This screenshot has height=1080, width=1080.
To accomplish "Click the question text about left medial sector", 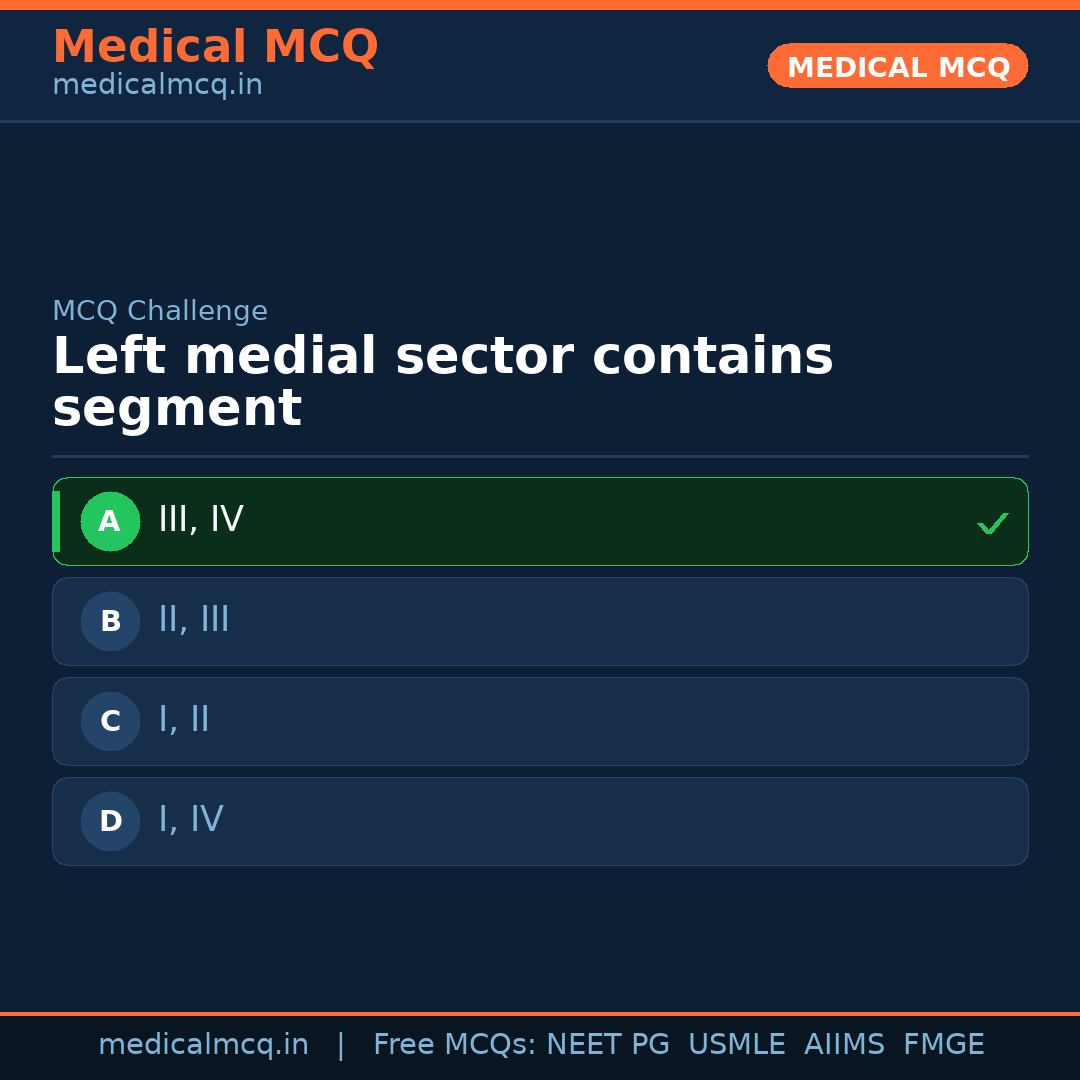I will pos(443,380).
